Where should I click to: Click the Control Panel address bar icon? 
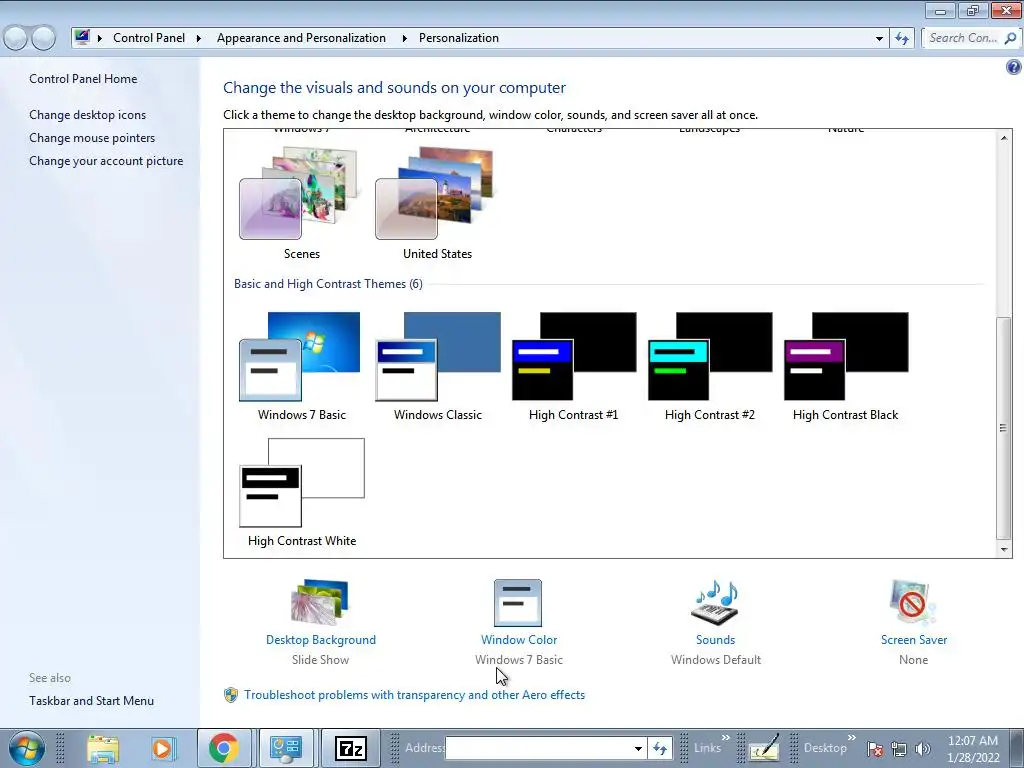point(82,37)
